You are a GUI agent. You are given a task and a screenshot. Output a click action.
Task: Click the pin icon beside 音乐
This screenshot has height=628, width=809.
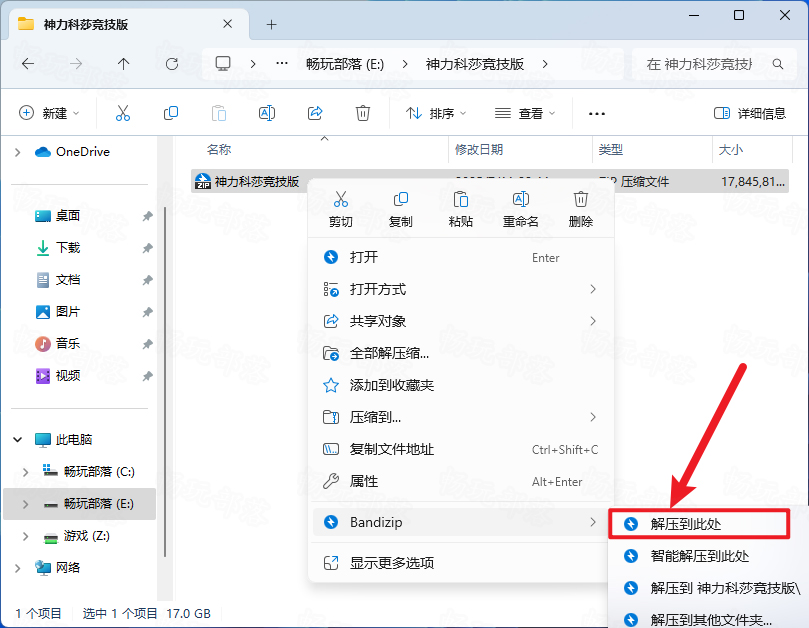tap(148, 344)
